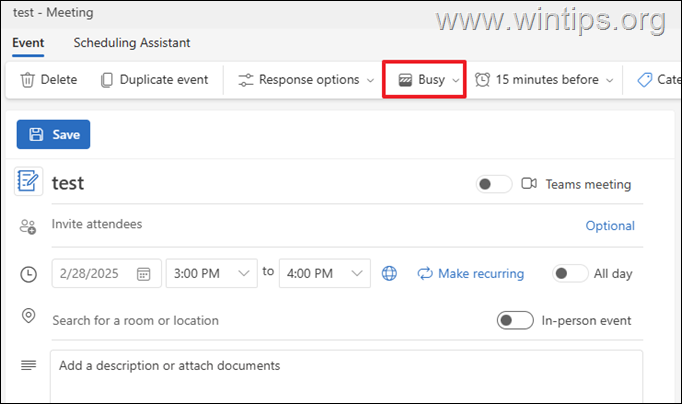Click the description lines icon
This screenshot has height=404, width=682.
29,365
